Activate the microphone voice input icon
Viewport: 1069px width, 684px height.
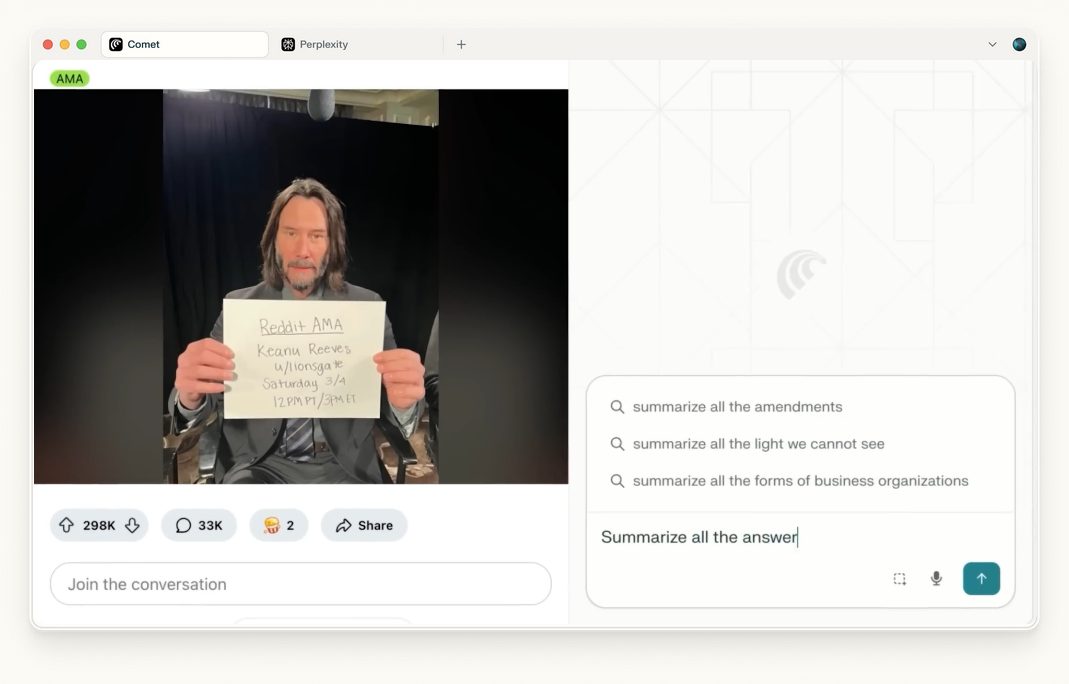937,579
